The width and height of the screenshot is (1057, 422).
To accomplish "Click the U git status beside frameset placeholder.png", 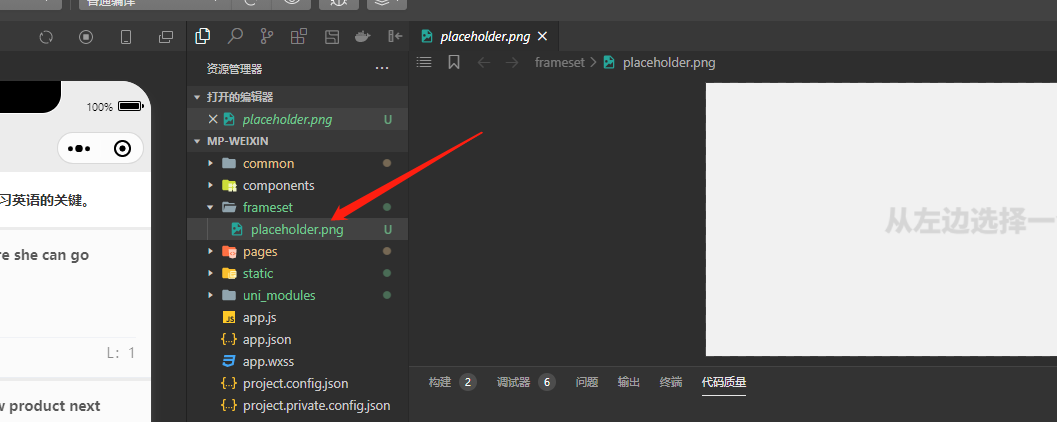I will (388, 229).
